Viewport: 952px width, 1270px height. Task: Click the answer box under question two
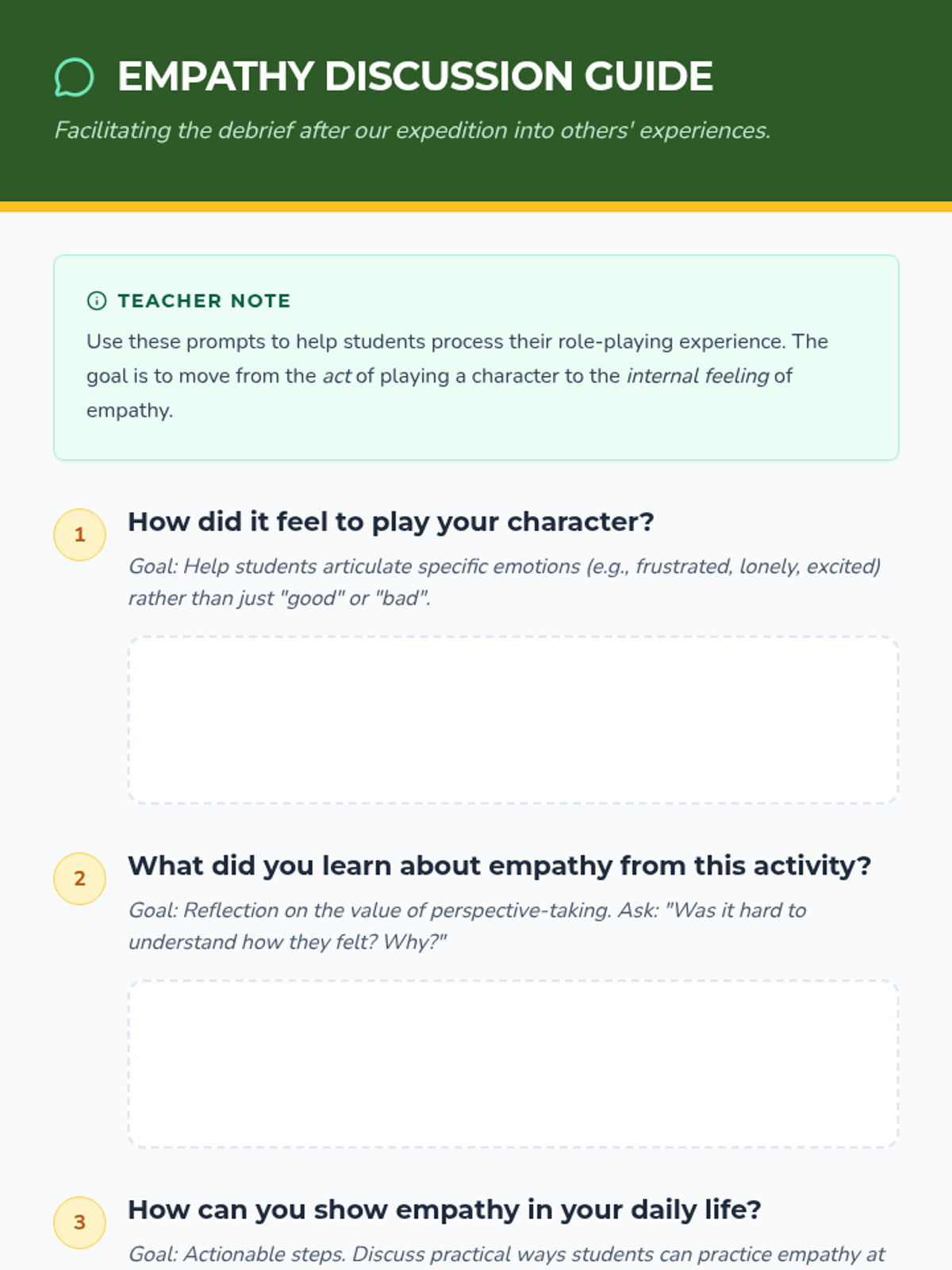(x=512, y=1064)
